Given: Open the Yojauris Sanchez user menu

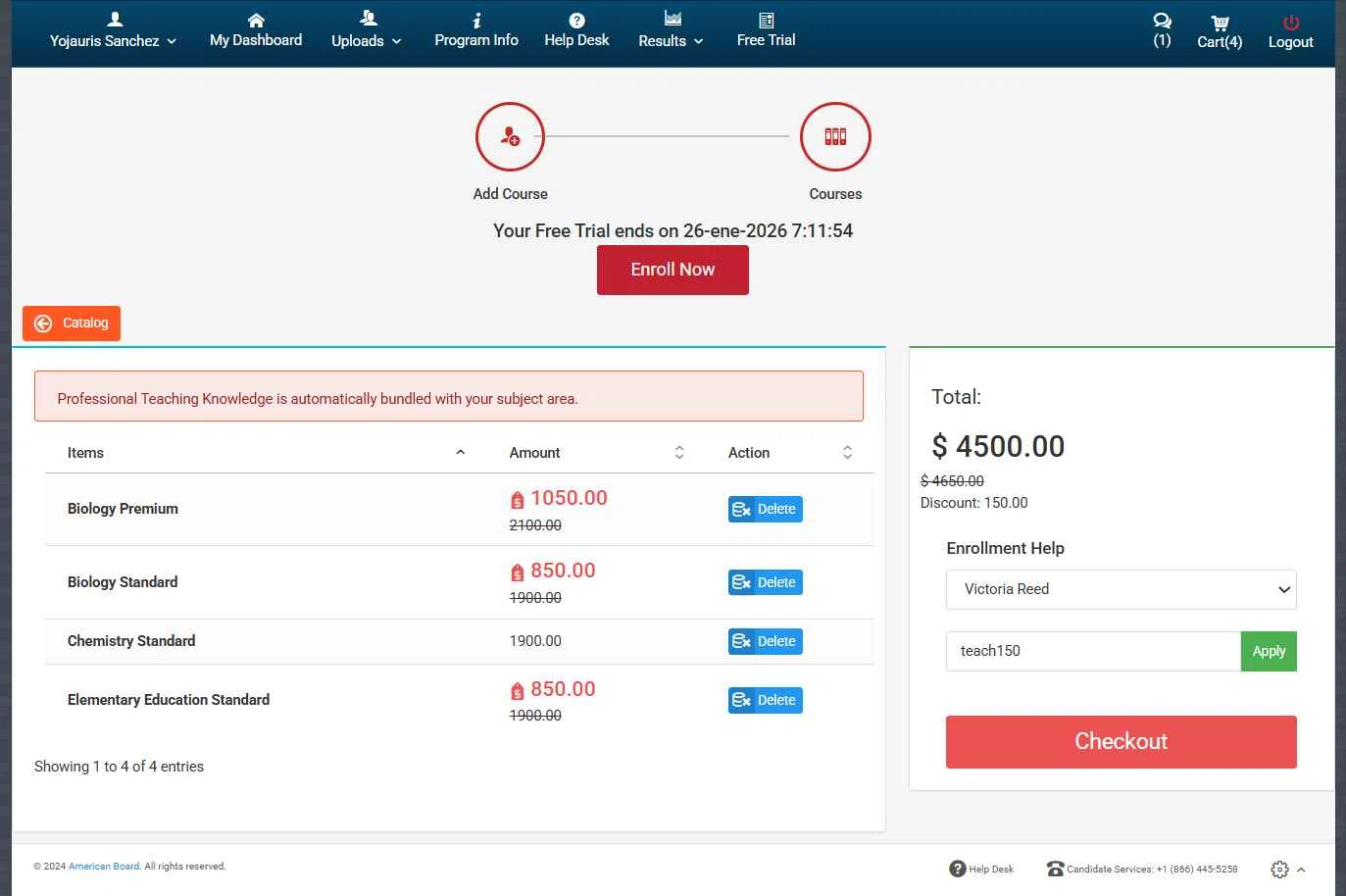Looking at the screenshot, I should click(x=113, y=41).
